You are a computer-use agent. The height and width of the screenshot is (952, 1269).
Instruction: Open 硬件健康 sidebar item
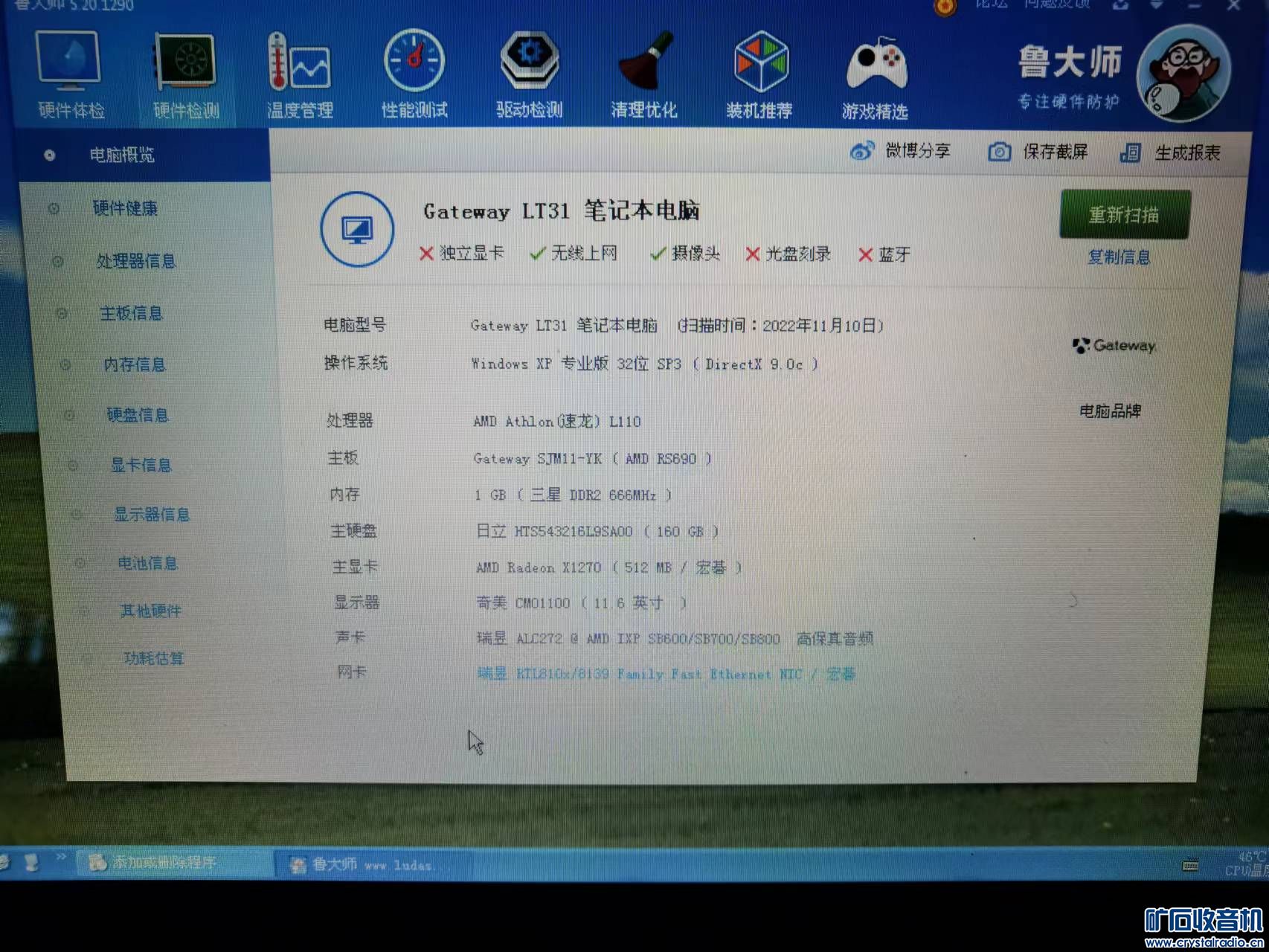click(x=125, y=208)
